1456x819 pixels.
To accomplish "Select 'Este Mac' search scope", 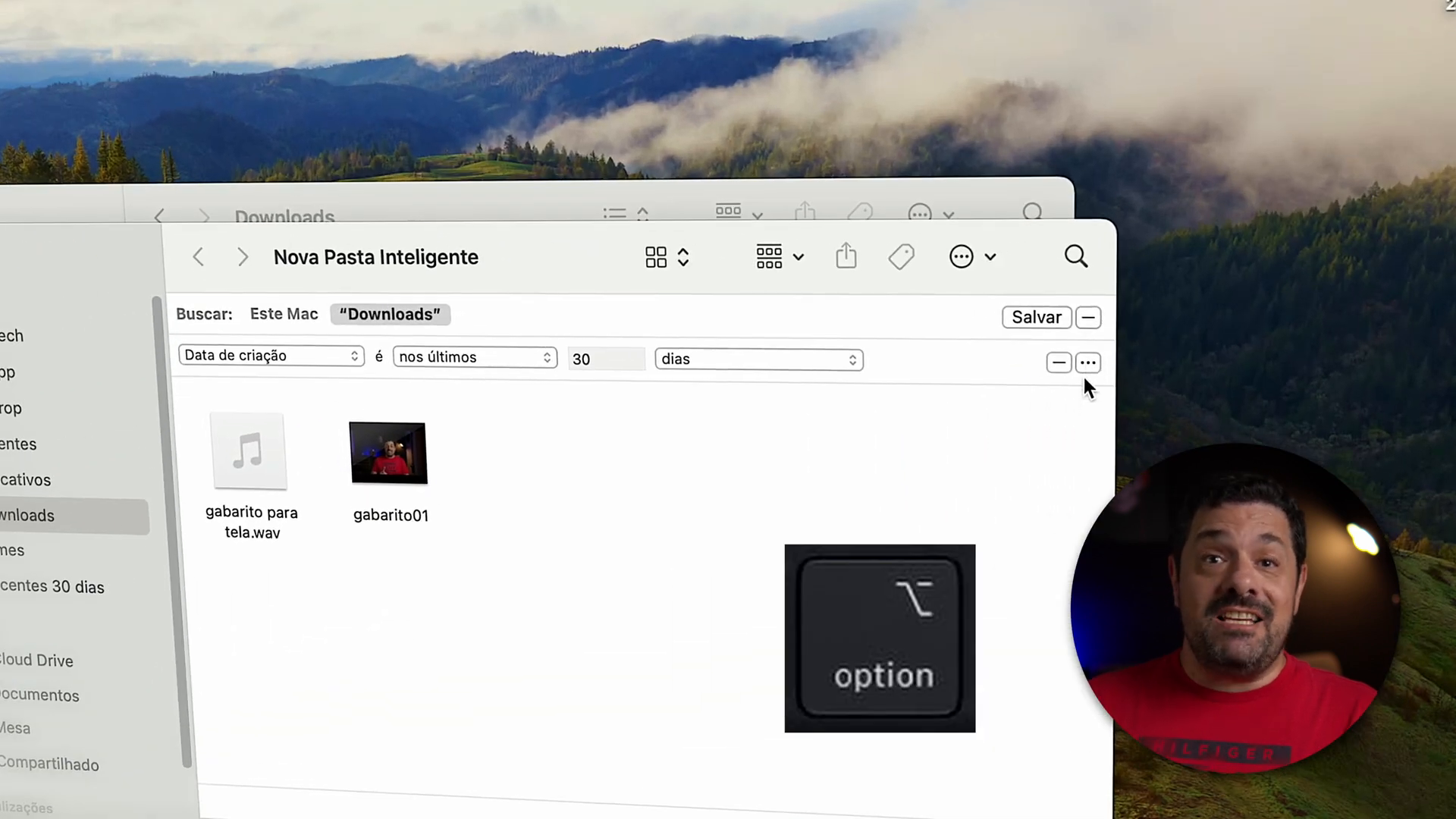I will click(283, 314).
